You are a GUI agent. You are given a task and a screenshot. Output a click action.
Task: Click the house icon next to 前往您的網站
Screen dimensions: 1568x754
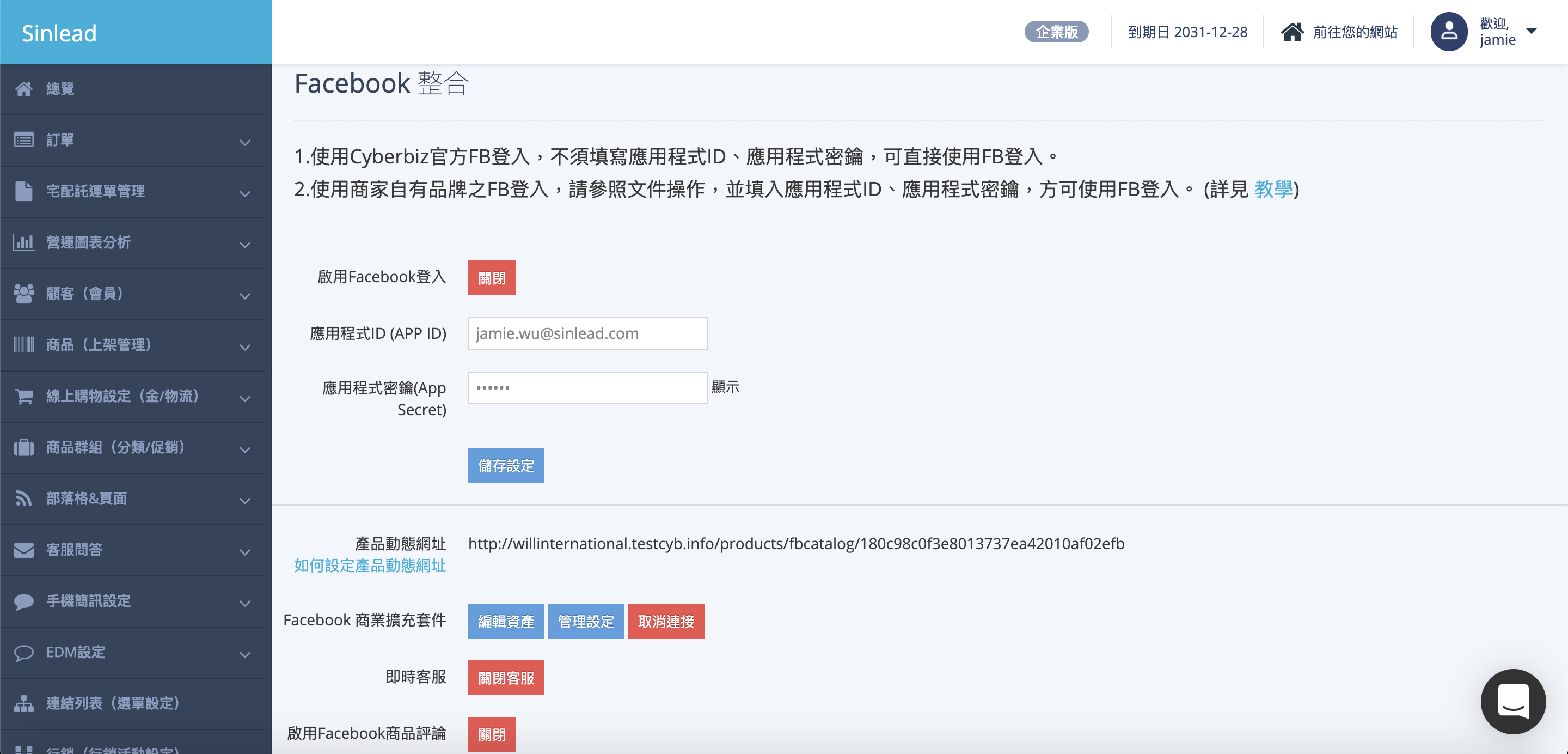(x=1293, y=32)
